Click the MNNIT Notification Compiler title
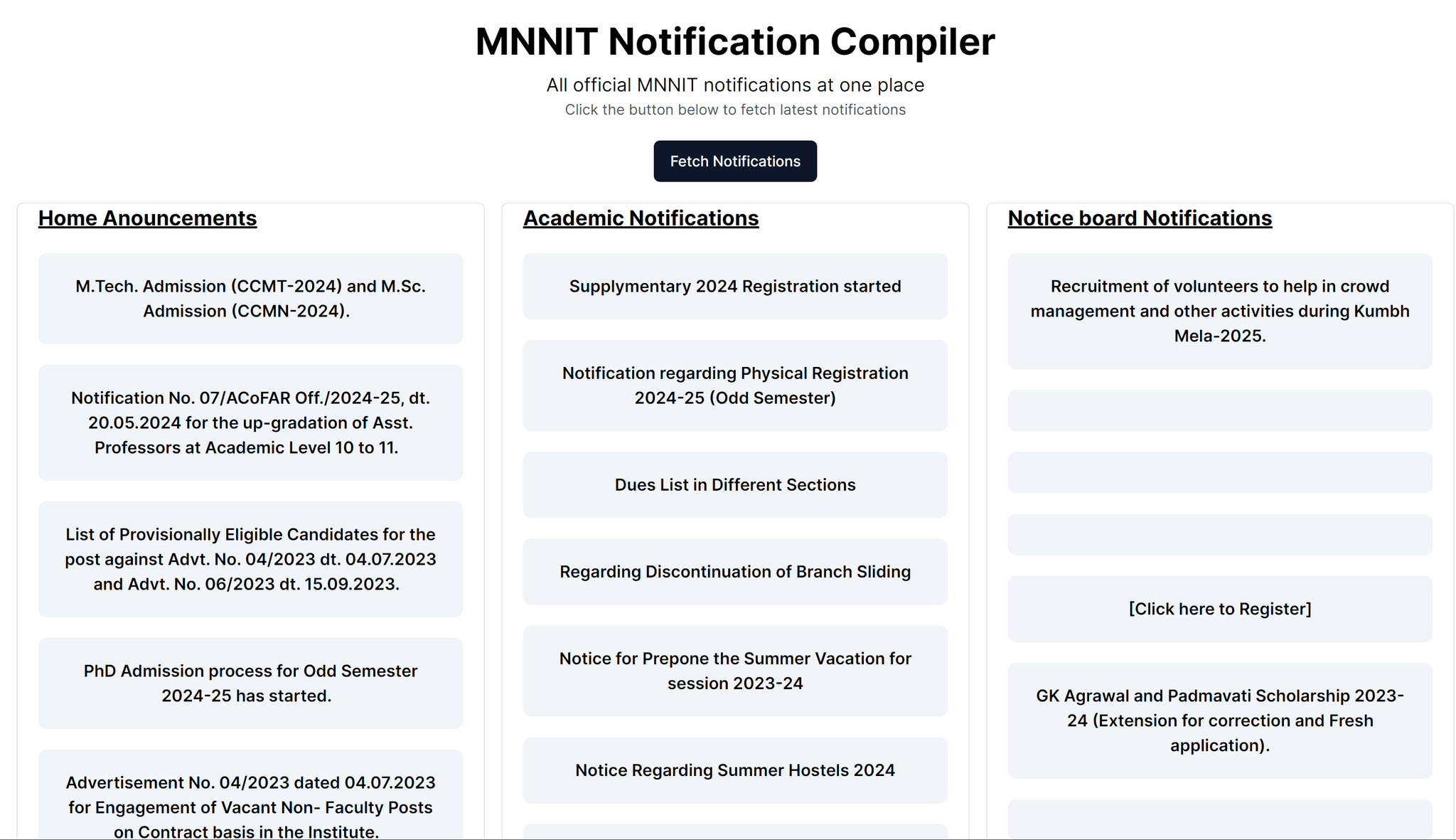Image resolution: width=1456 pixels, height=840 pixels. pyautogui.click(x=735, y=41)
